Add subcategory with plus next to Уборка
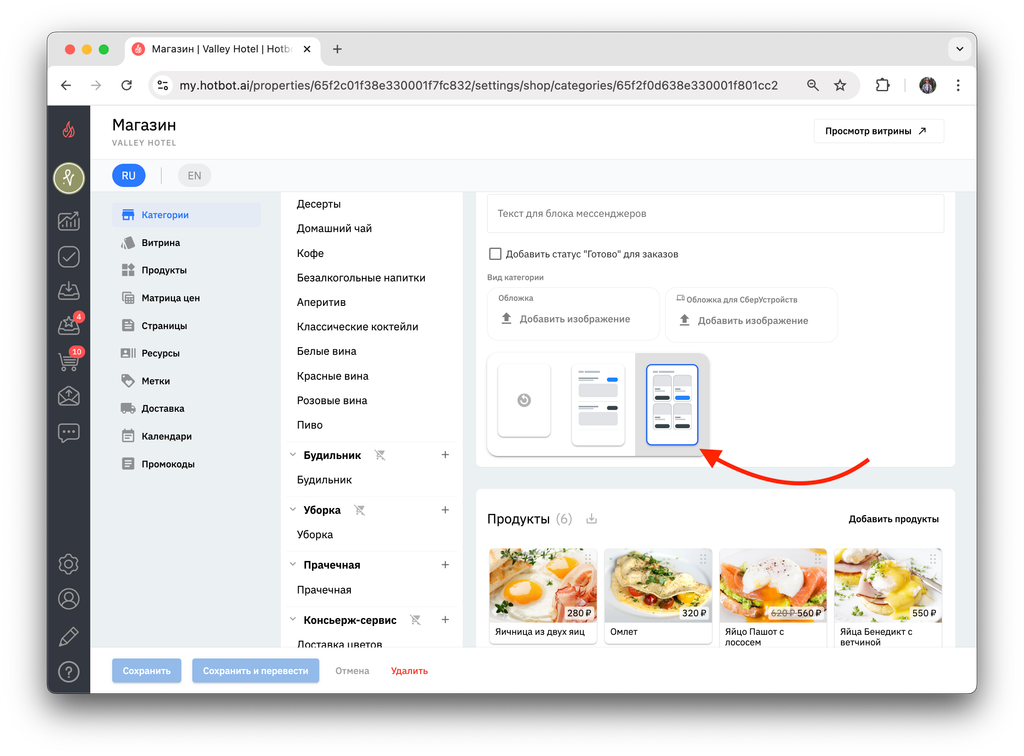The height and width of the screenshot is (756, 1024). tap(445, 509)
